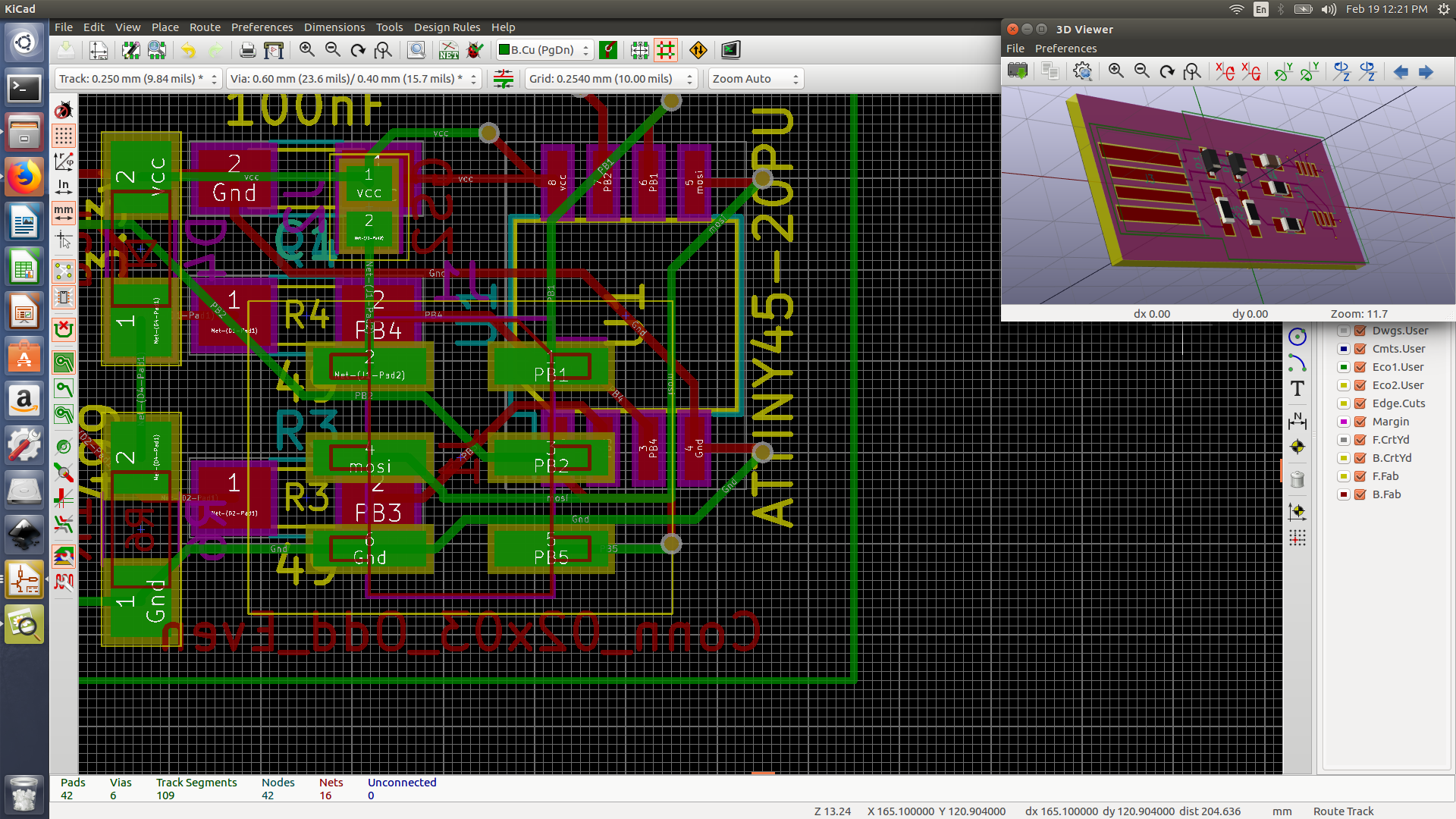
Task: Open Find footprint or text tool
Action: 416,50
